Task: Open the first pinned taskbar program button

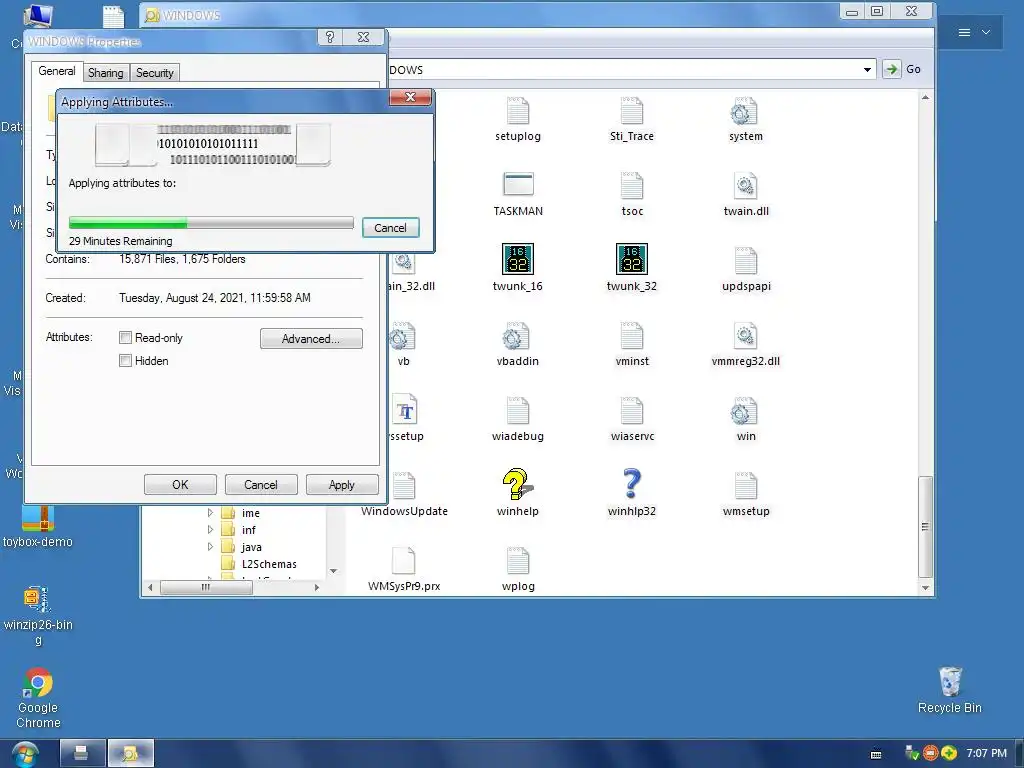Action: pos(82,754)
